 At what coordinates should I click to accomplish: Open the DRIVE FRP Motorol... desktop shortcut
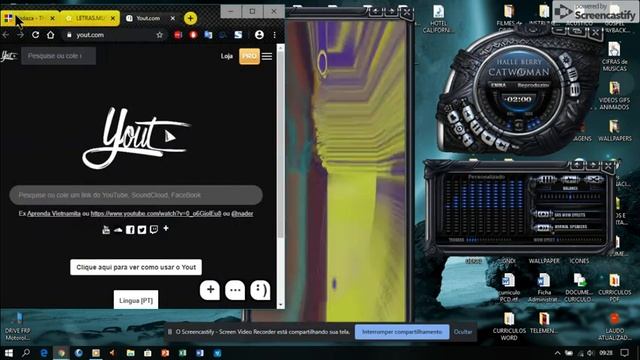coord(18,327)
